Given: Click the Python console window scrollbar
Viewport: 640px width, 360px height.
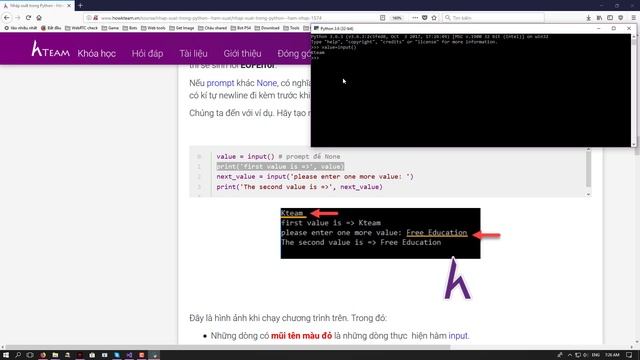Looking at the screenshot, I should tap(634, 90).
